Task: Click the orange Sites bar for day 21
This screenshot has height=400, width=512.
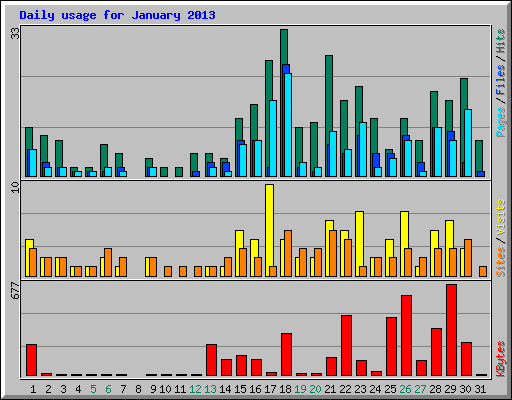Action: pyautogui.click(x=333, y=253)
